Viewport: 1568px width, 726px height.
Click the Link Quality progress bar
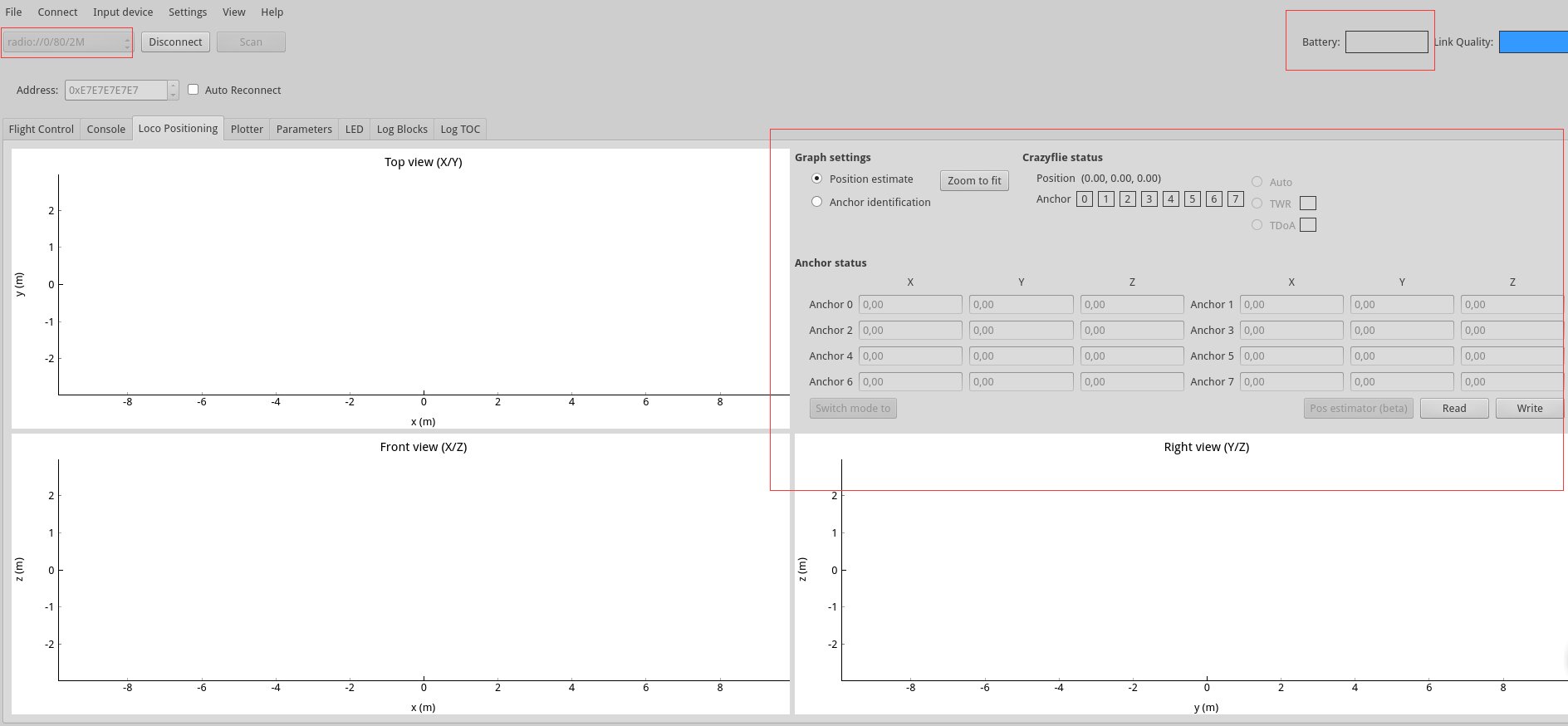(1532, 42)
